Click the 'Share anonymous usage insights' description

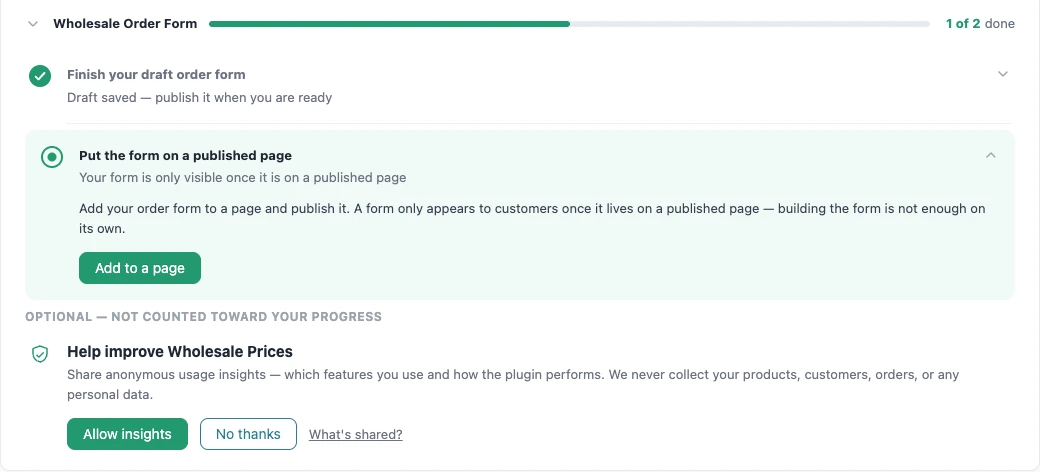(513, 384)
